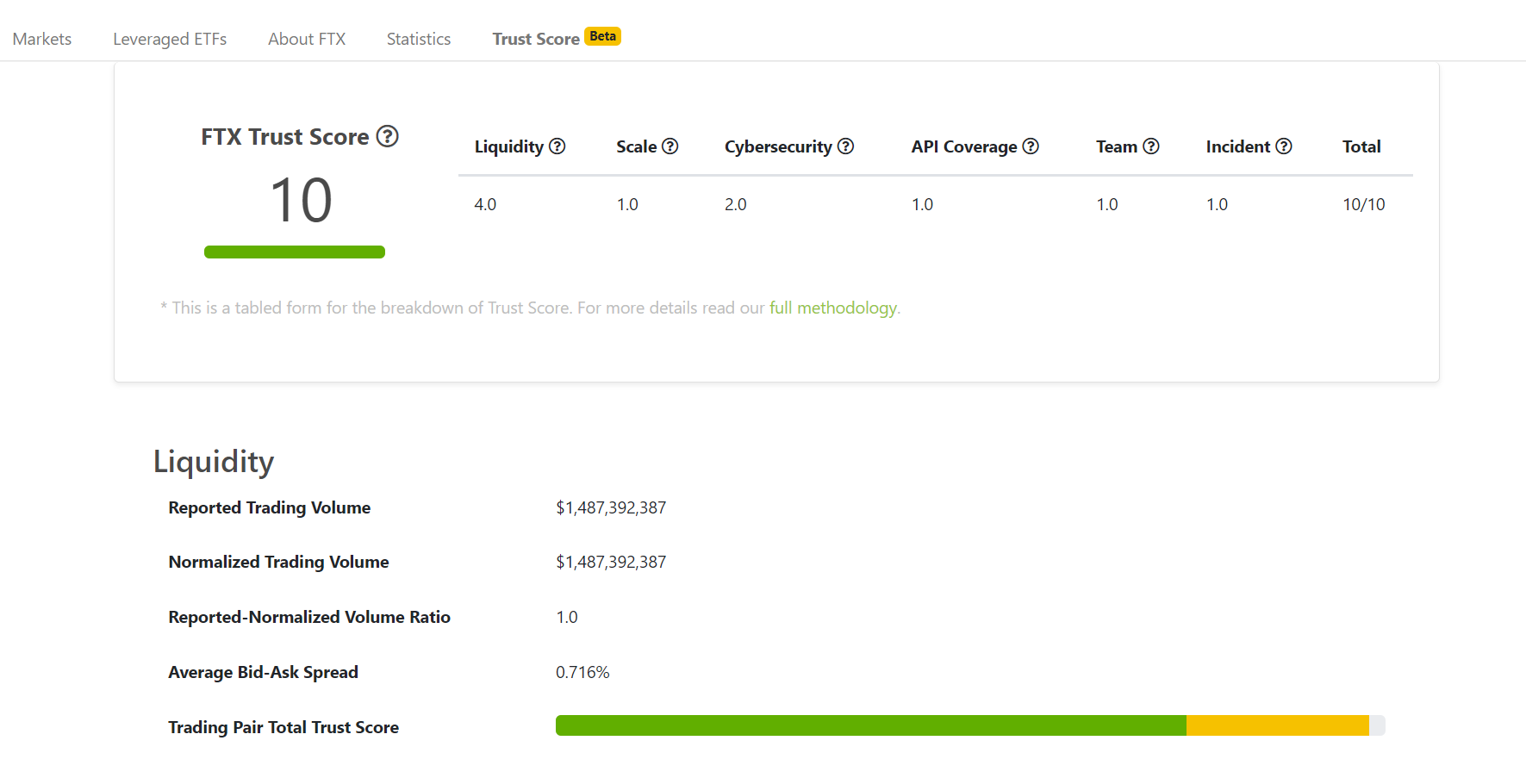
Task: Click the yellow Beta badge
Action: [602, 36]
